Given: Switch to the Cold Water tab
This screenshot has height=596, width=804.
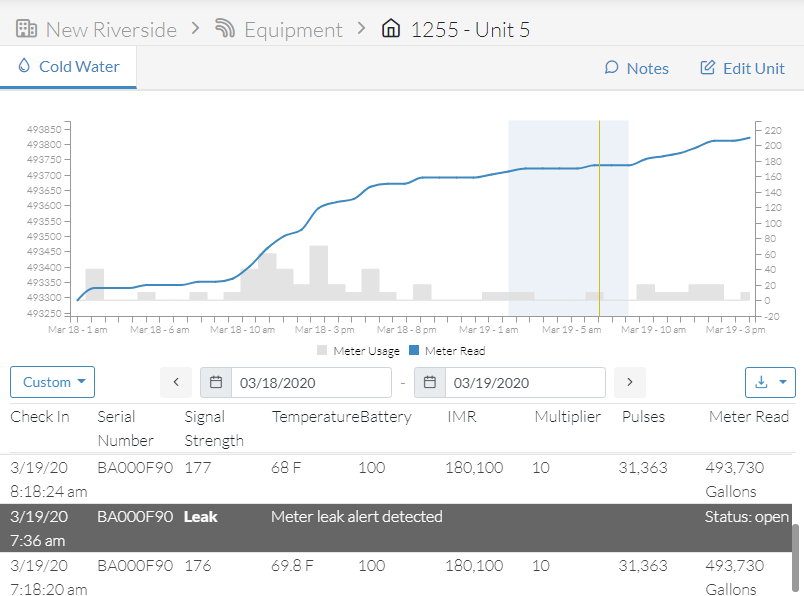Looking at the screenshot, I should point(68,67).
